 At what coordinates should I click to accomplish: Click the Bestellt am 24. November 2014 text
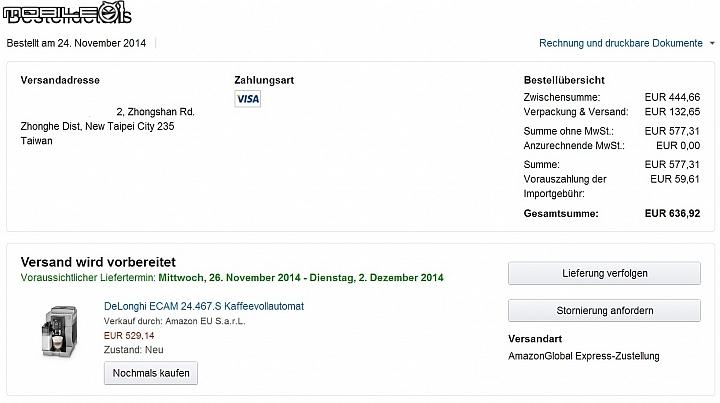(76, 43)
